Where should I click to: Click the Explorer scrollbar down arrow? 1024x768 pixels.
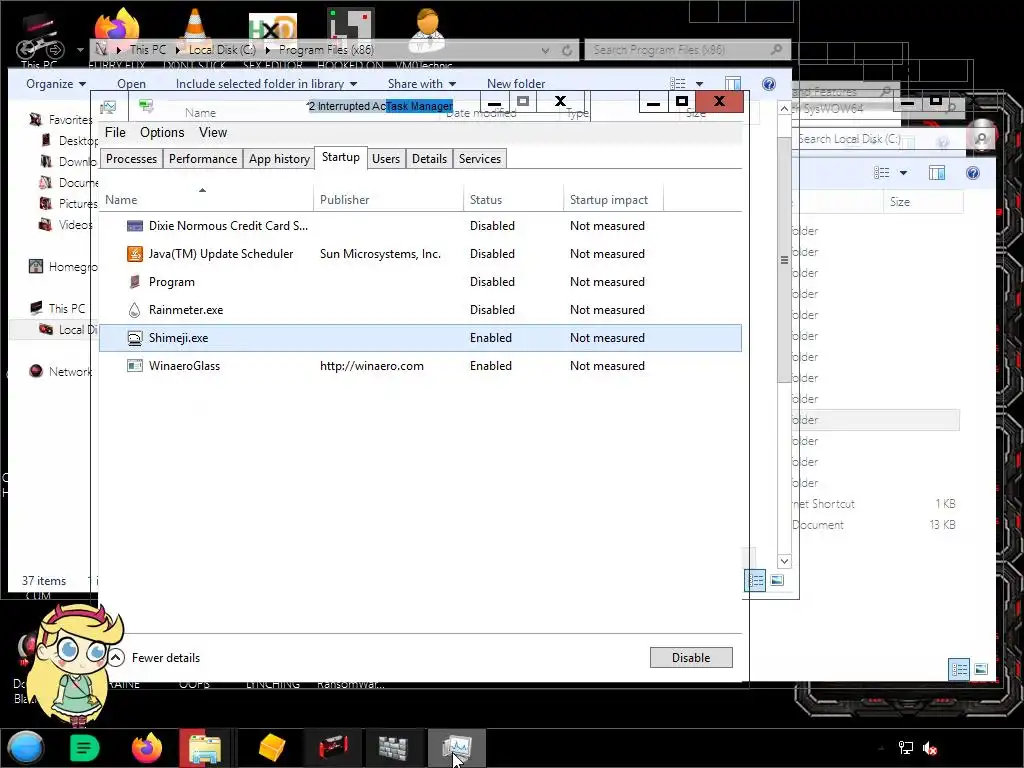tap(784, 561)
